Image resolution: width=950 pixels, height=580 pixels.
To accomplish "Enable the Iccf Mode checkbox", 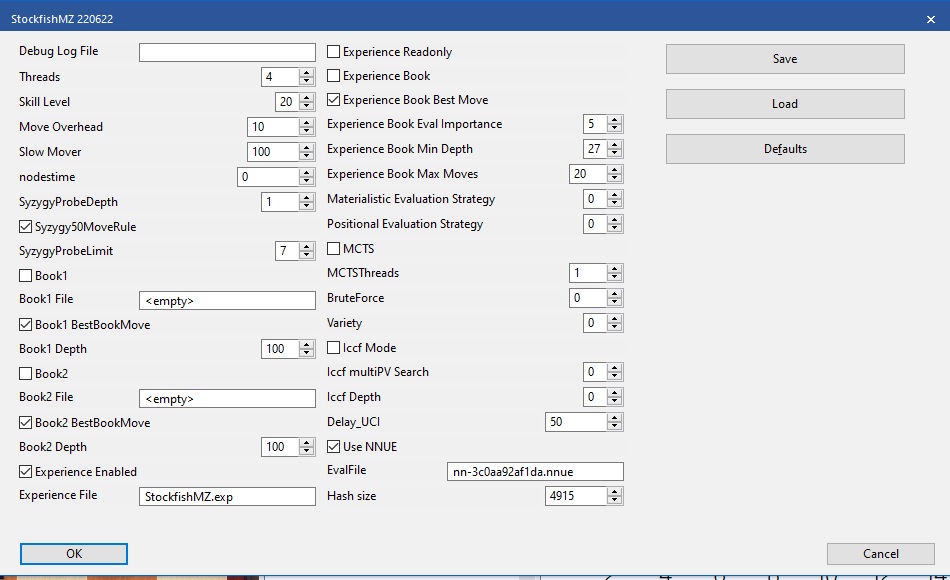I will tap(333, 348).
